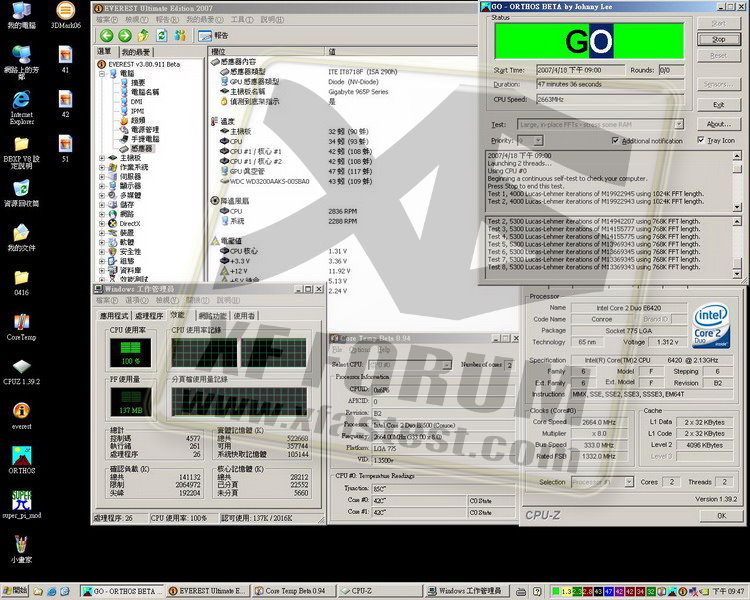The width and height of the screenshot is (750, 600).
Task: Click the Exit button in ORTHOS
Action: [x=718, y=105]
